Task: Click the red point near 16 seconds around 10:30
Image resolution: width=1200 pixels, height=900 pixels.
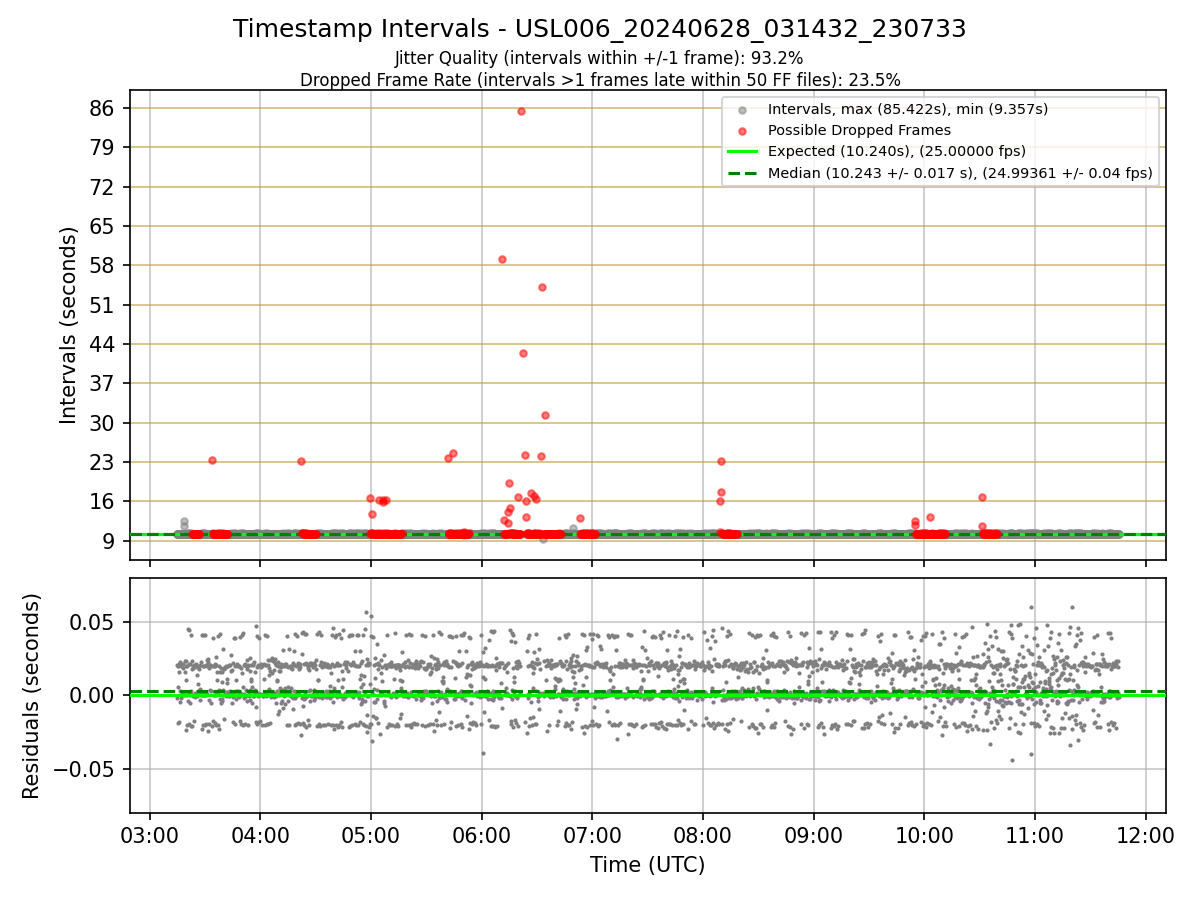Action: click(982, 497)
